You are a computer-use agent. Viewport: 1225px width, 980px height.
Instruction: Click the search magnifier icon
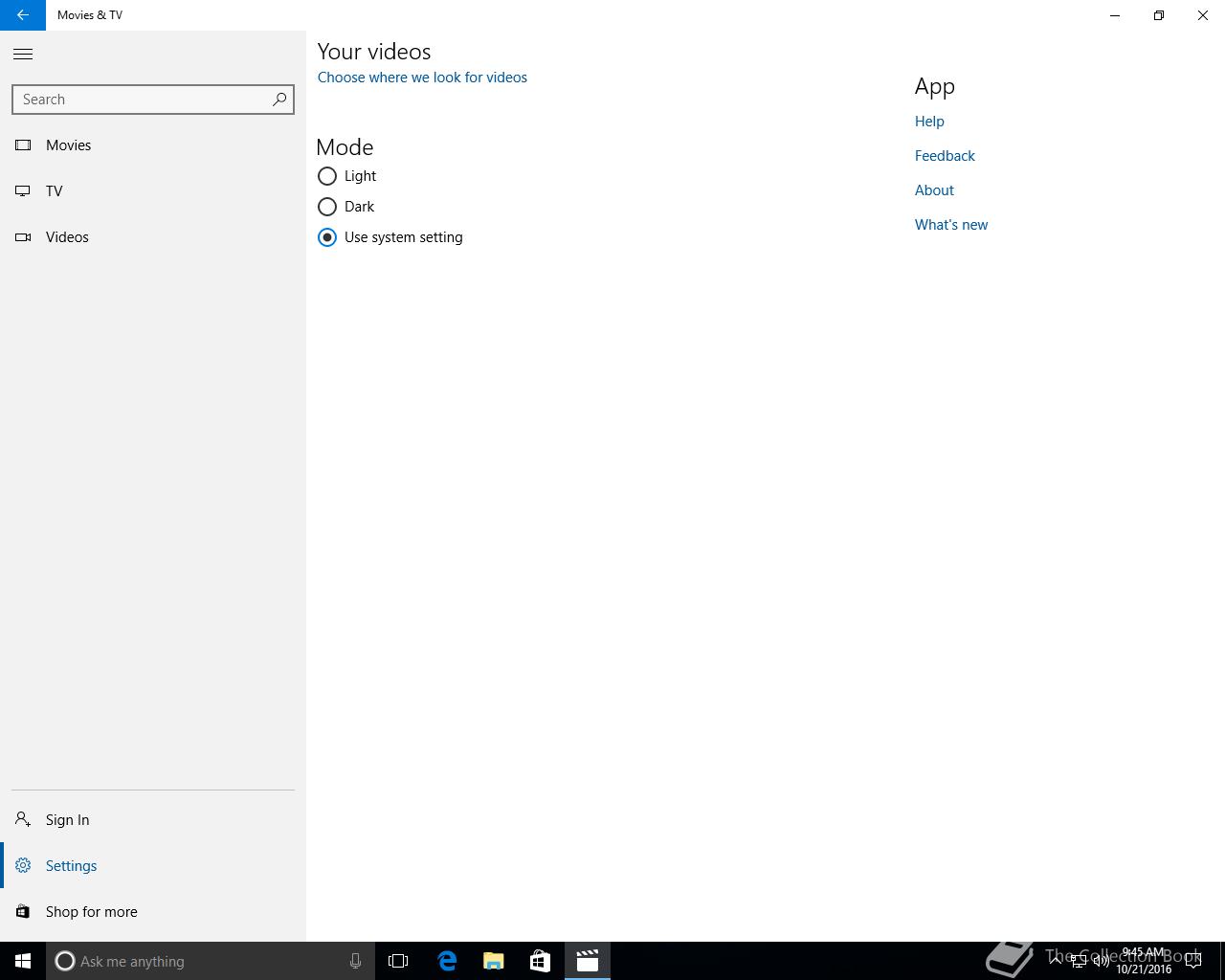(x=279, y=100)
